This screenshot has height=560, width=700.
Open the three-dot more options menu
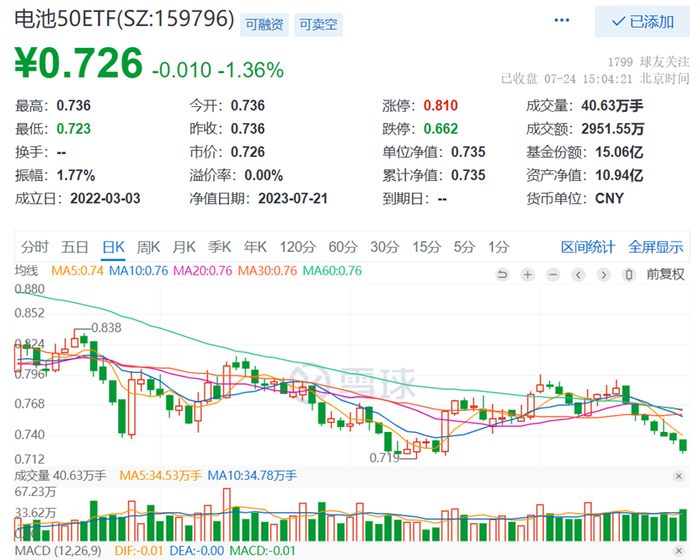coord(561,21)
